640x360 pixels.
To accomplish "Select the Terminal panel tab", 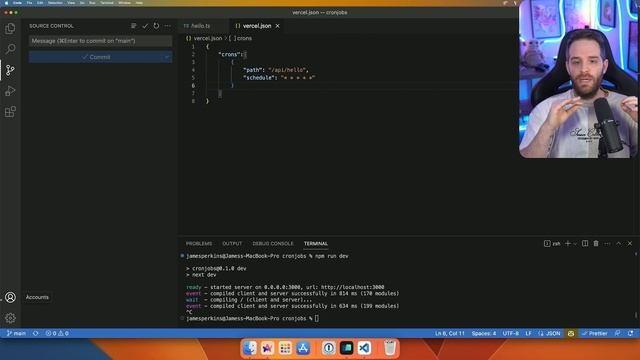I will click(x=316, y=243).
